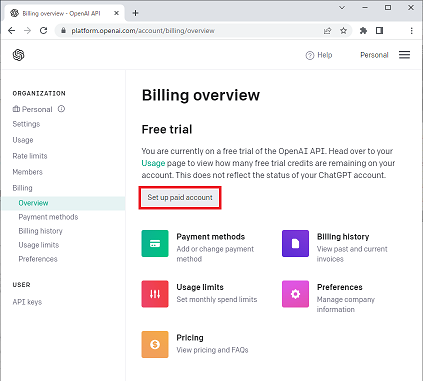The image size is (423, 381).
Task: Open the pink Preferences gear icon
Action: point(295,294)
